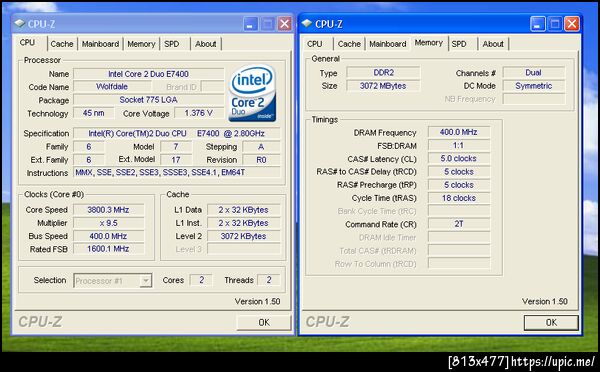Click the Bus Speed value 400.0 MHz
This screenshot has width=600, height=372.
pos(109,236)
